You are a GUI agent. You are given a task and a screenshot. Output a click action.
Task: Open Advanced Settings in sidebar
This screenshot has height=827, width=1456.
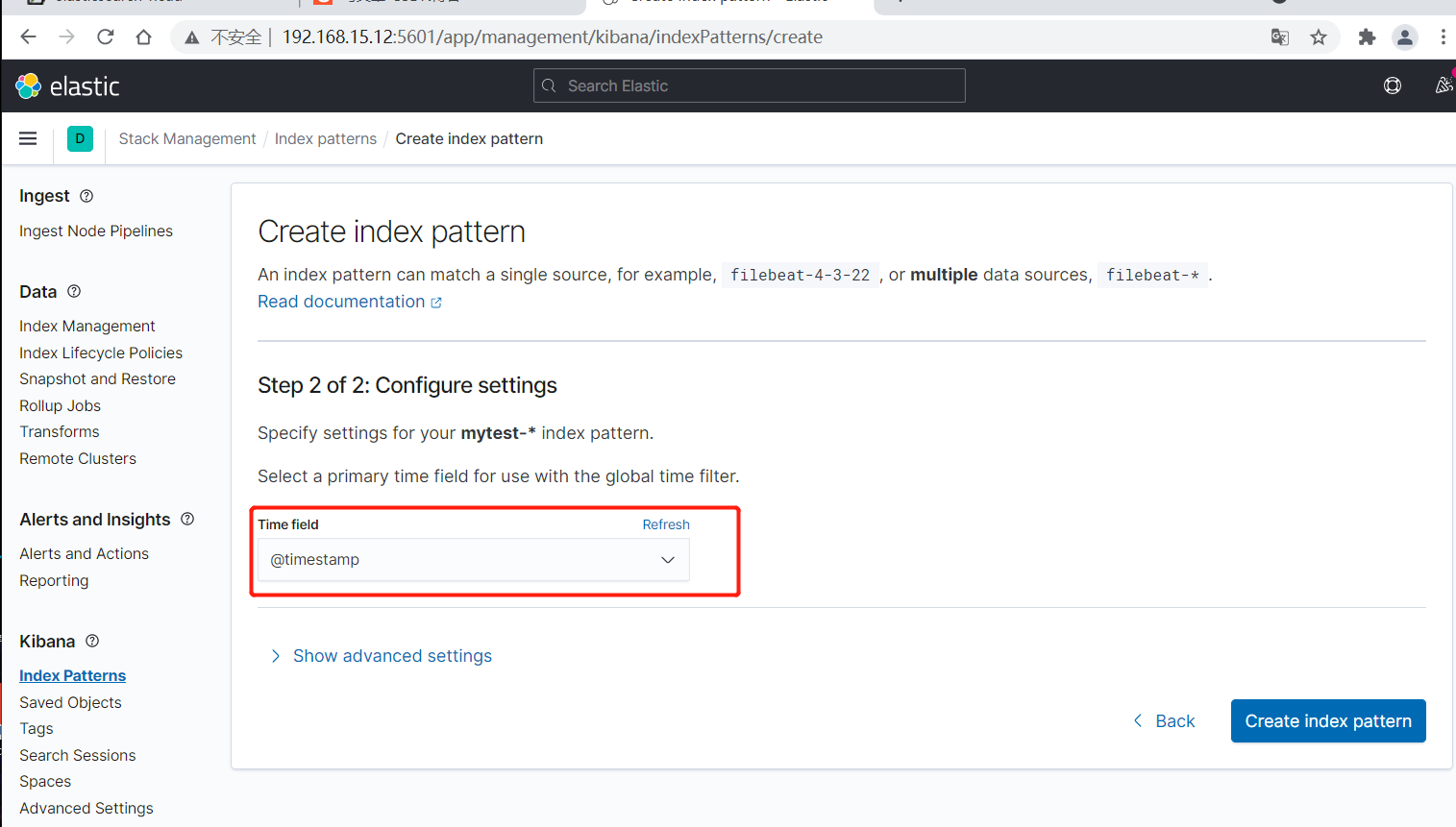coord(86,809)
